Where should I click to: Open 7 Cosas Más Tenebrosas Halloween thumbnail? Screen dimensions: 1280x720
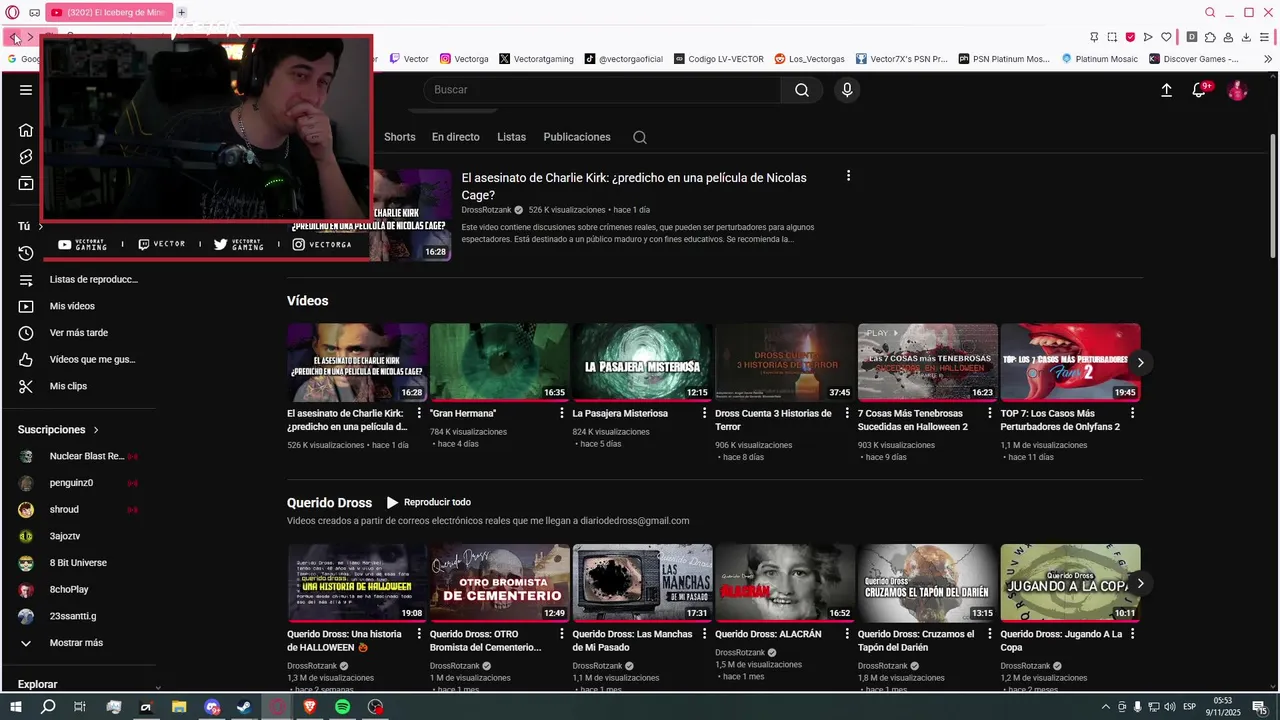(x=928, y=362)
